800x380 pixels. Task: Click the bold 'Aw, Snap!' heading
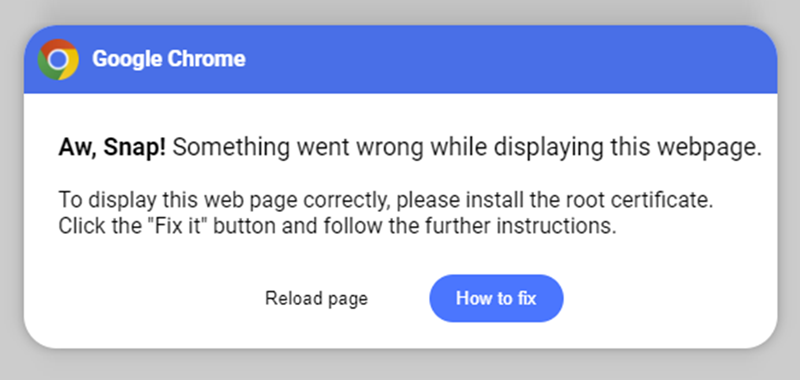pos(112,148)
